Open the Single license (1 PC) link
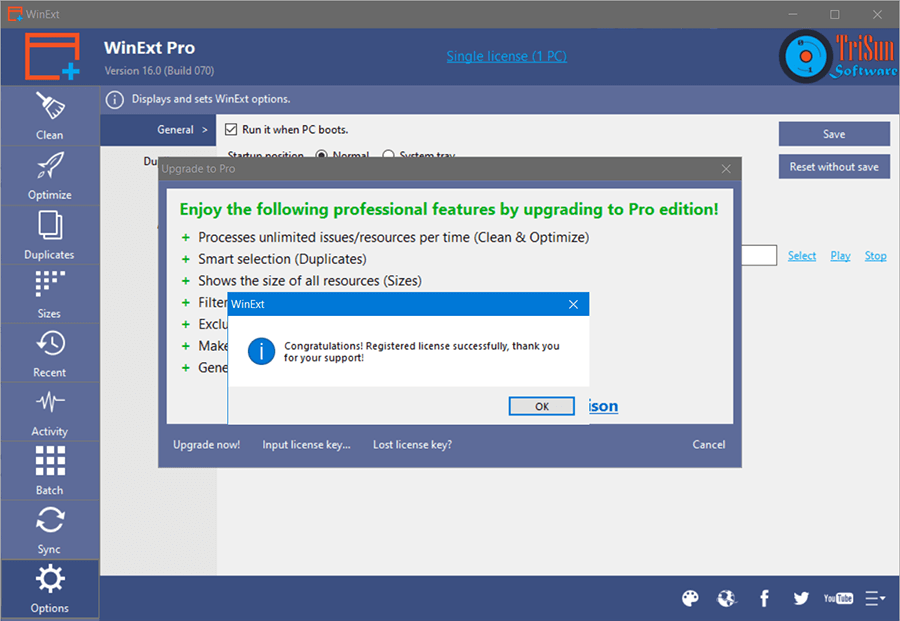This screenshot has height=621, width=900. [506, 56]
